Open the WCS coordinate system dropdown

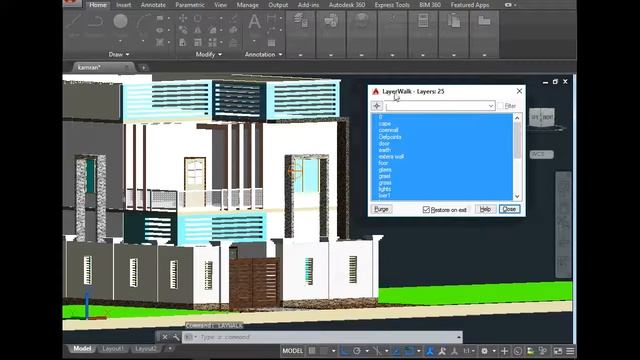click(x=542, y=154)
